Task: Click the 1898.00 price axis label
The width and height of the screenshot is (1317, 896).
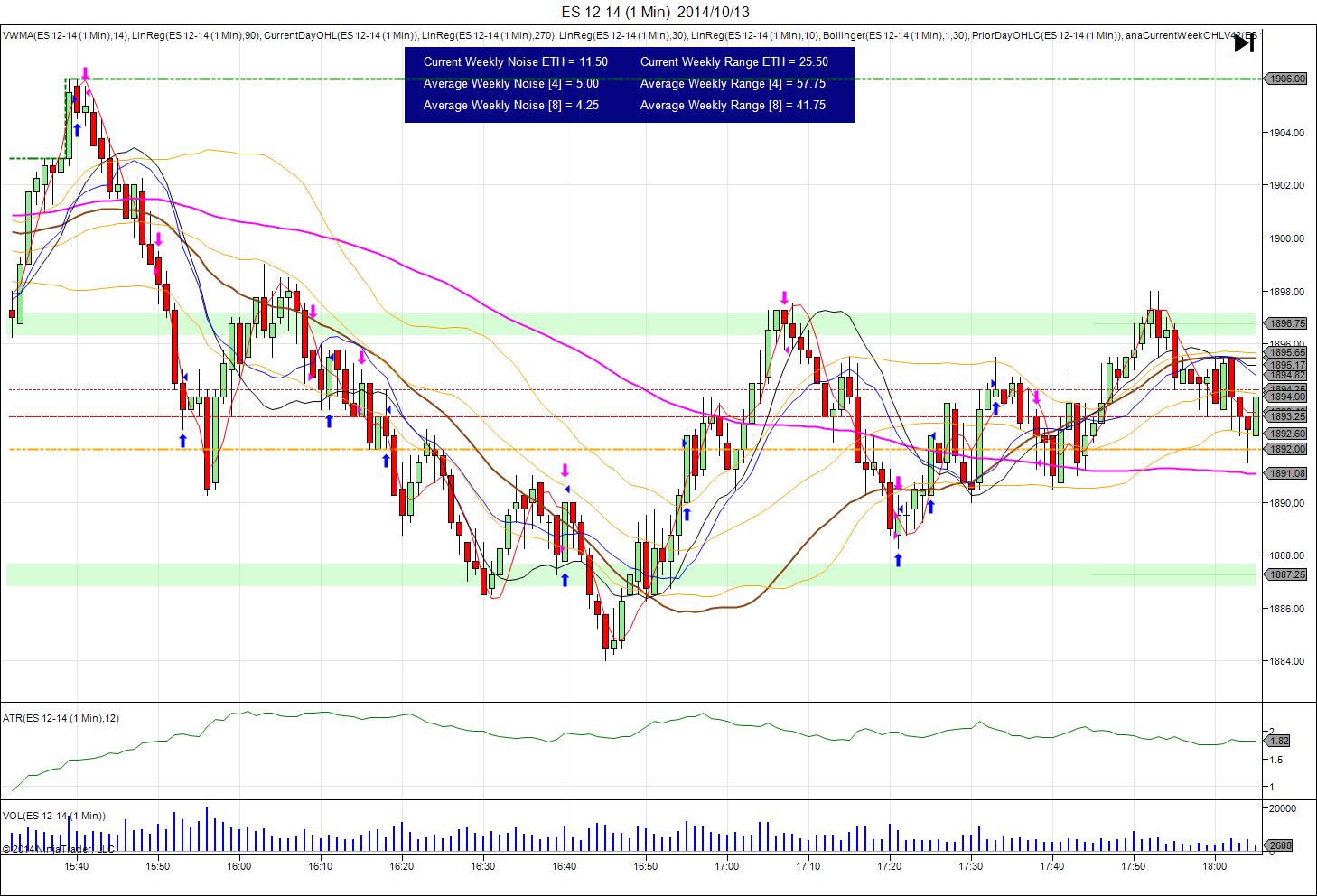Action: coord(1286,292)
